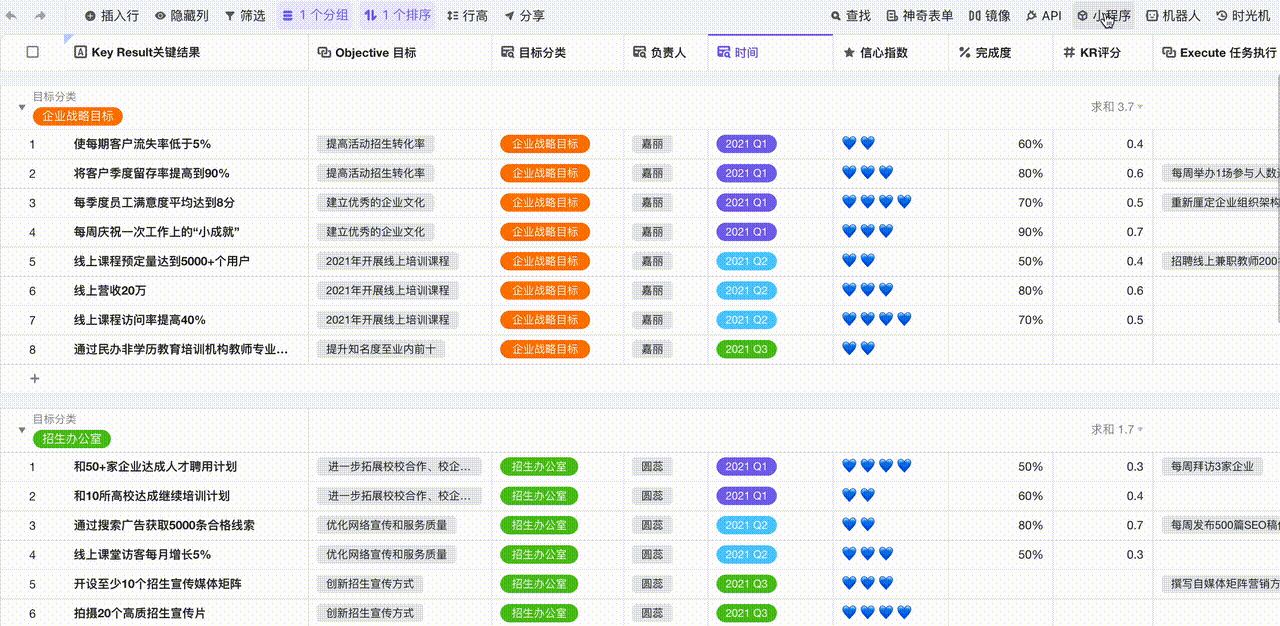Click the lookup icon in 时间 column header

tap(724, 52)
